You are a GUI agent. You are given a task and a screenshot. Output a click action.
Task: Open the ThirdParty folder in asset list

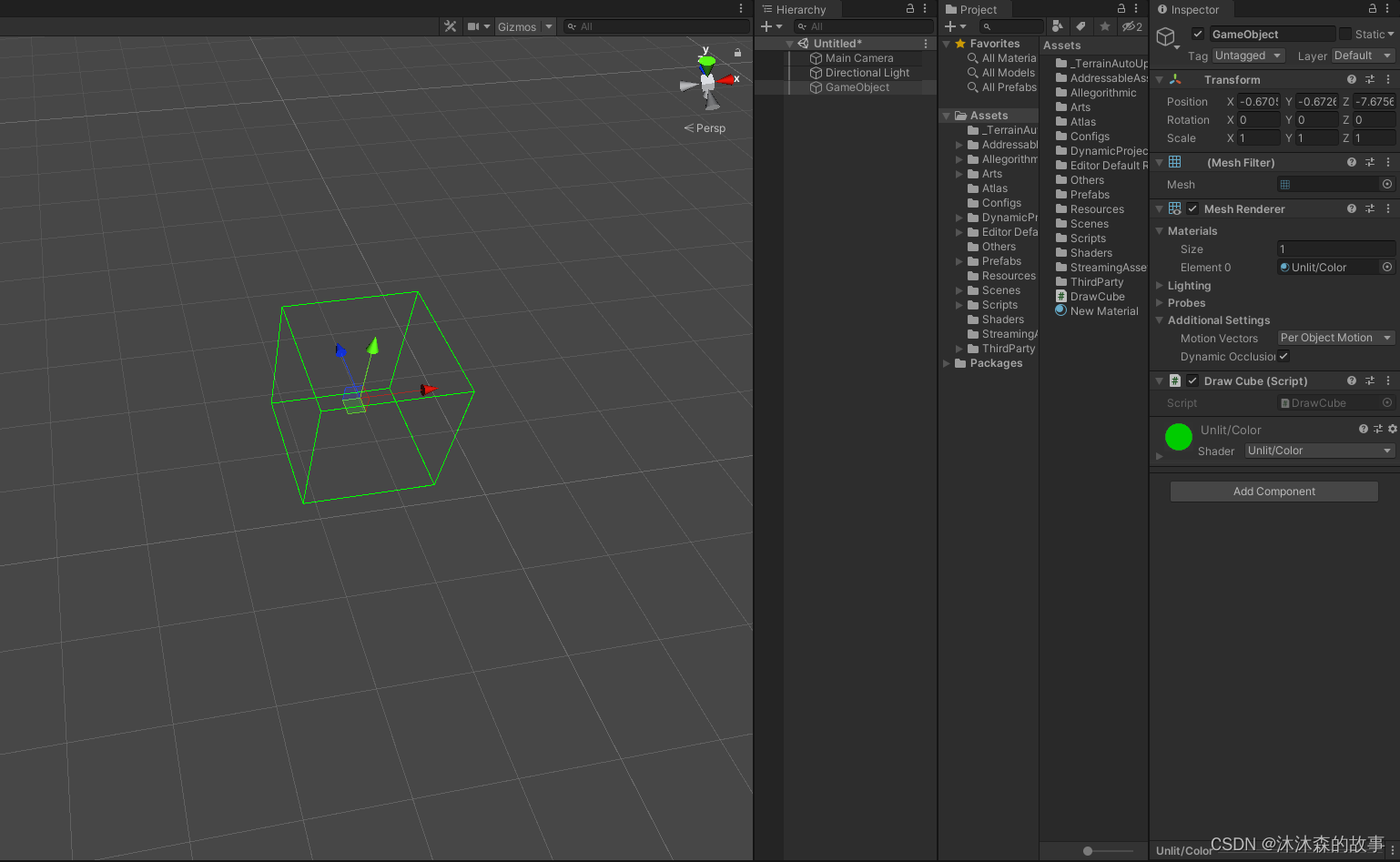tap(1090, 282)
